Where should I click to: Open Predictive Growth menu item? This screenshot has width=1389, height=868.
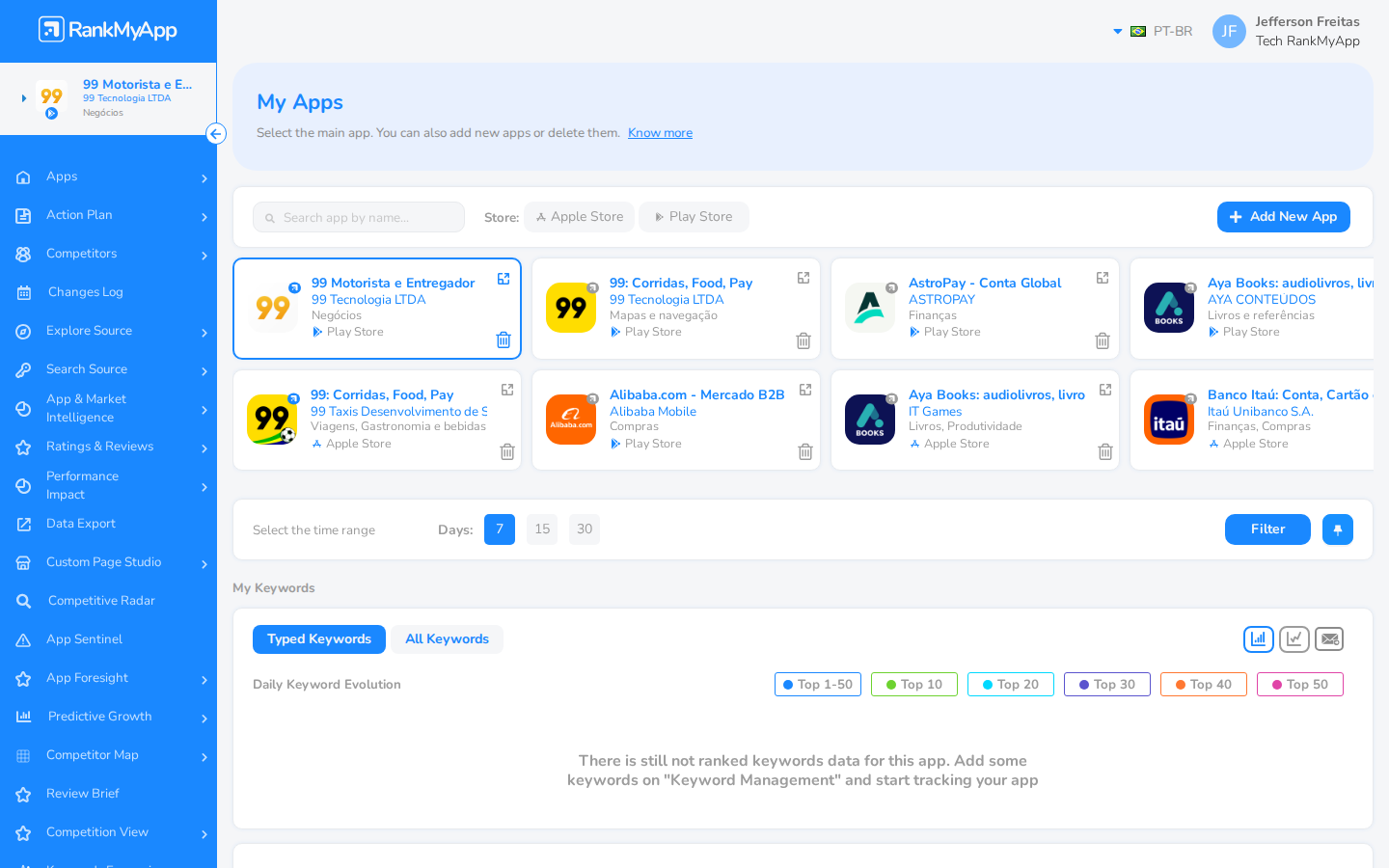(x=108, y=718)
